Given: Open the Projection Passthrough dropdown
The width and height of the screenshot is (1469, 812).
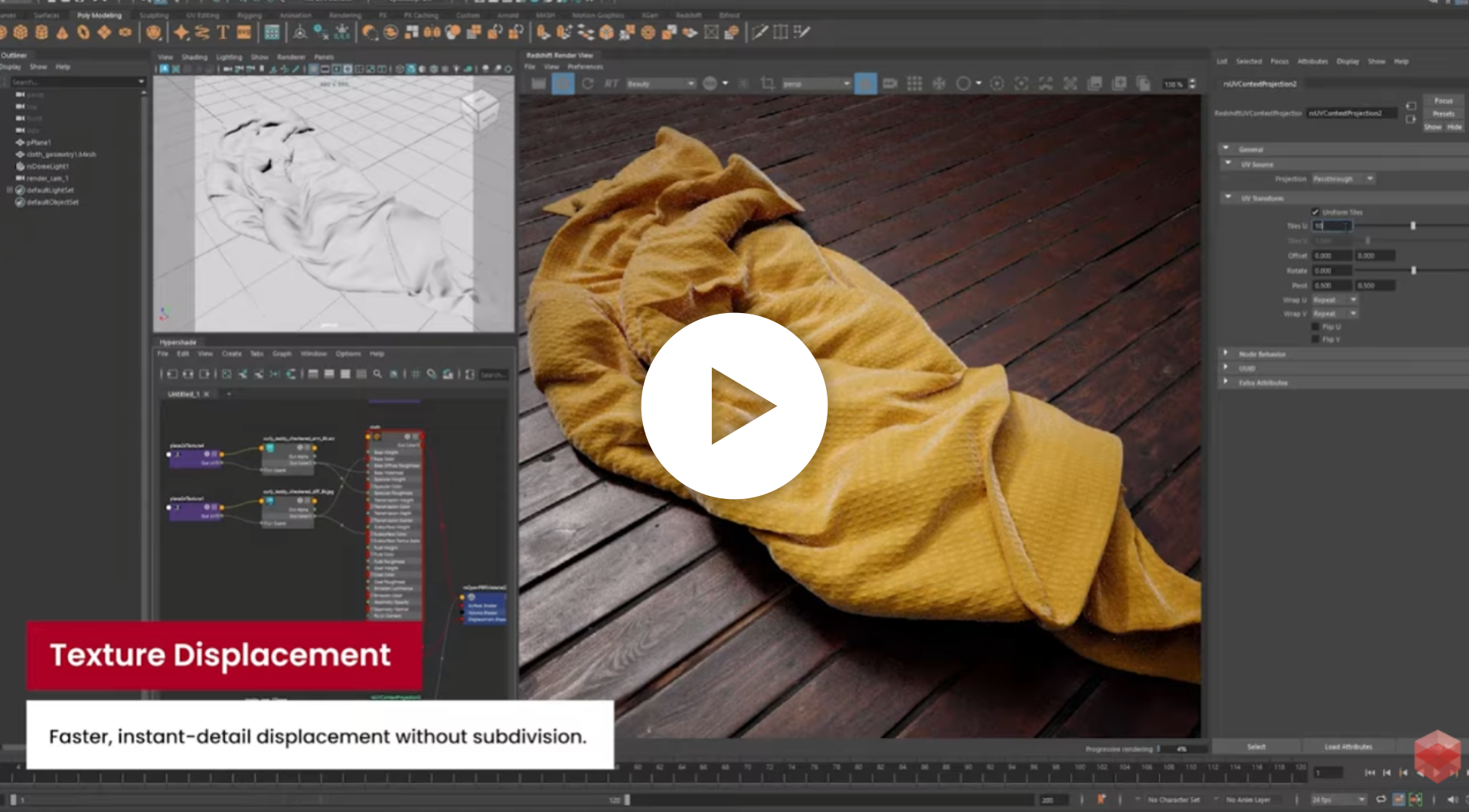Looking at the screenshot, I should 1343,179.
